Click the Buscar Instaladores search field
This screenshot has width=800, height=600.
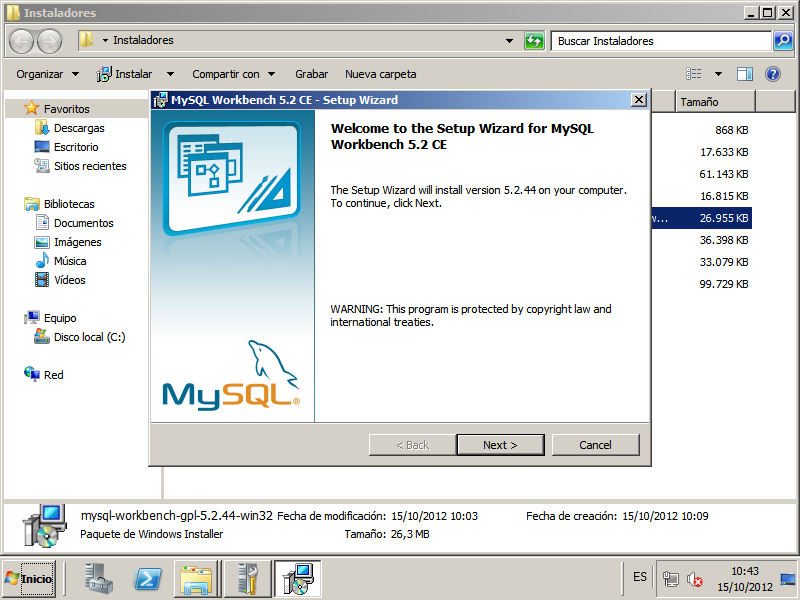[x=661, y=41]
